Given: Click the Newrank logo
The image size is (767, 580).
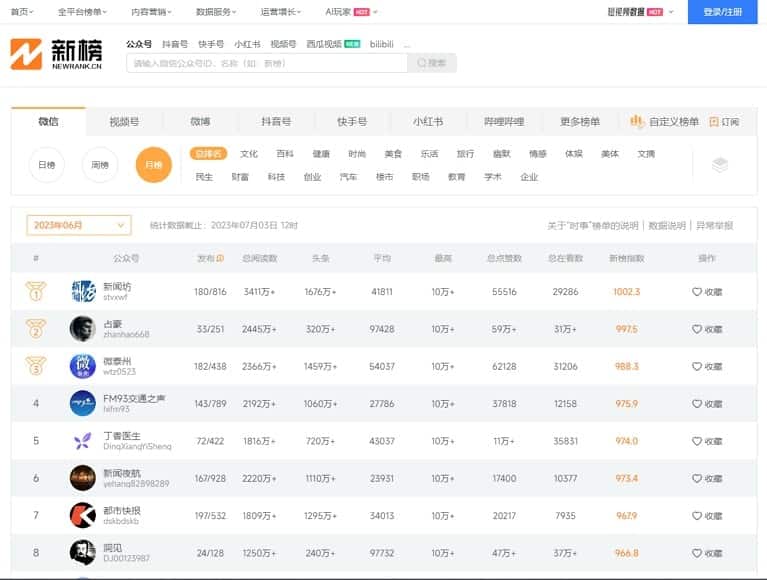Looking at the screenshot, I should 55,55.
